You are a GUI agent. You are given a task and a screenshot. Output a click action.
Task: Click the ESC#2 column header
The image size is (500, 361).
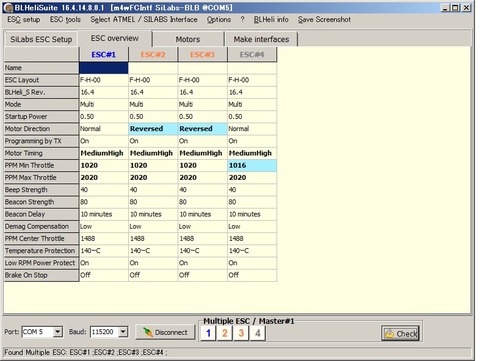tap(153, 54)
